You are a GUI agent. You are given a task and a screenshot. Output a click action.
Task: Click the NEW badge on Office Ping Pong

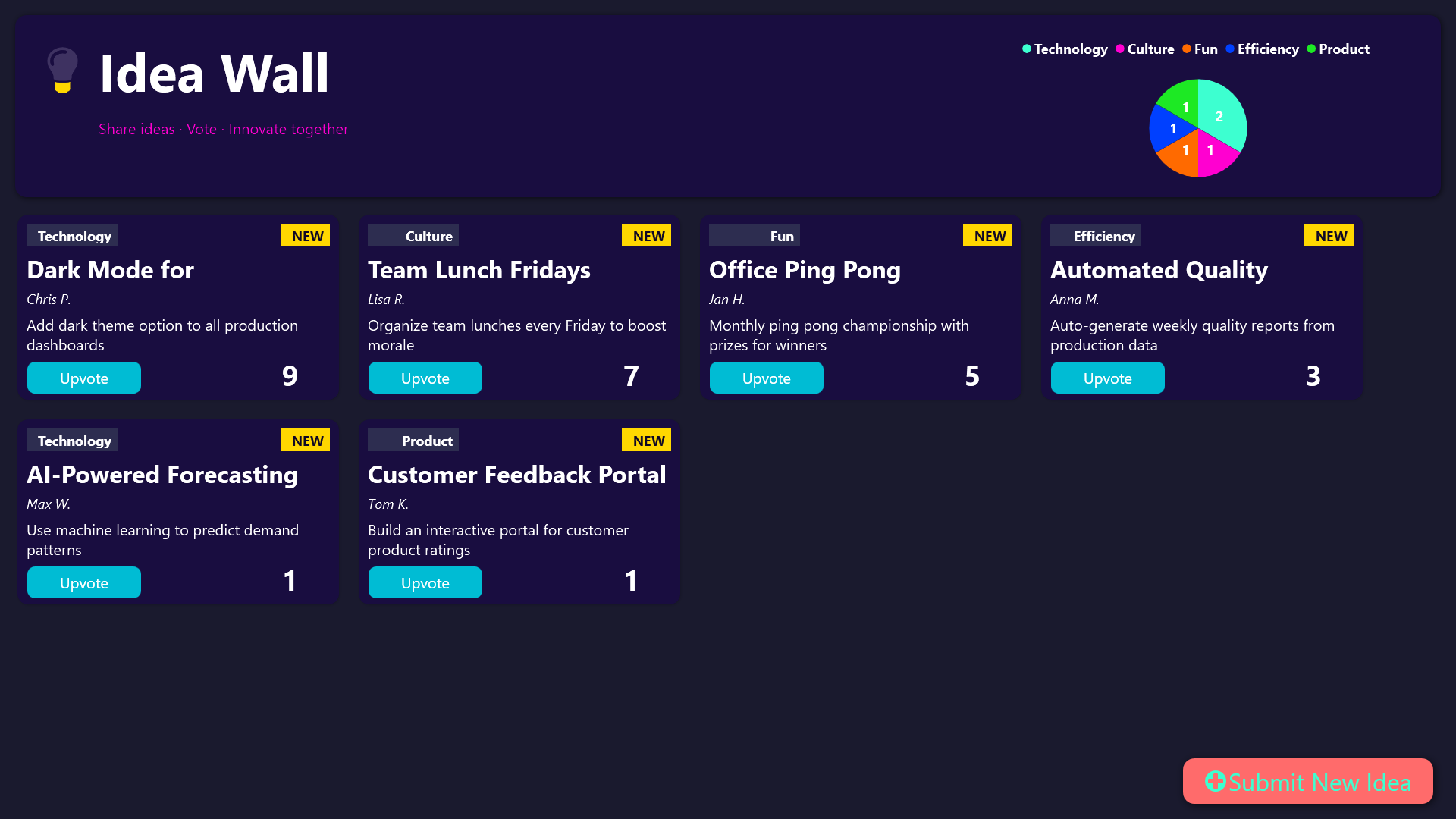[x=987, y=236]
